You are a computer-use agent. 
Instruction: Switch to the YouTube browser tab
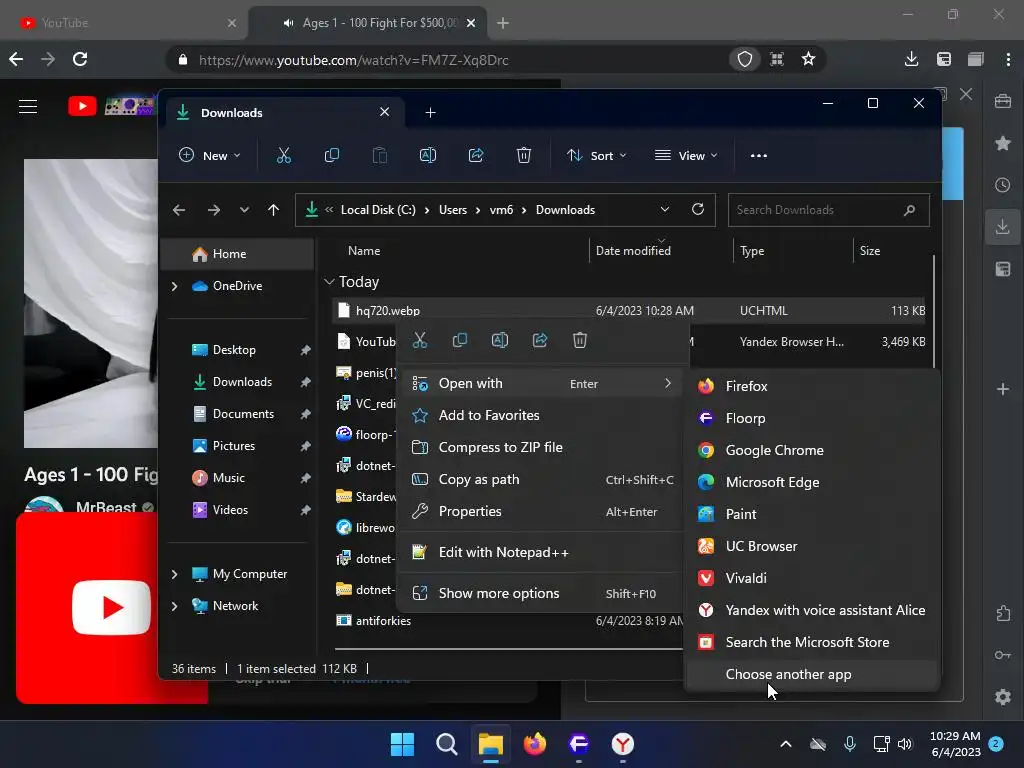124,23
